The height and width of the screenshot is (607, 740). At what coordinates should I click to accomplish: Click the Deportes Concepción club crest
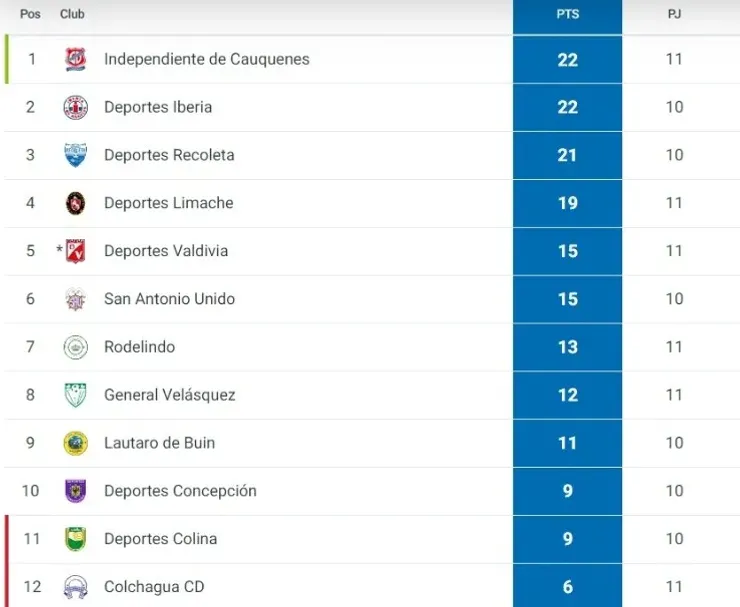pos(75,491)
